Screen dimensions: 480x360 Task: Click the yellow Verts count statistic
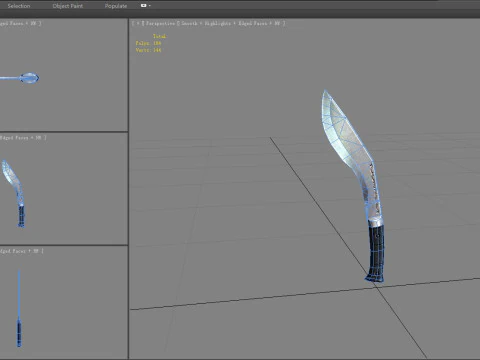[x=148, y=50]
